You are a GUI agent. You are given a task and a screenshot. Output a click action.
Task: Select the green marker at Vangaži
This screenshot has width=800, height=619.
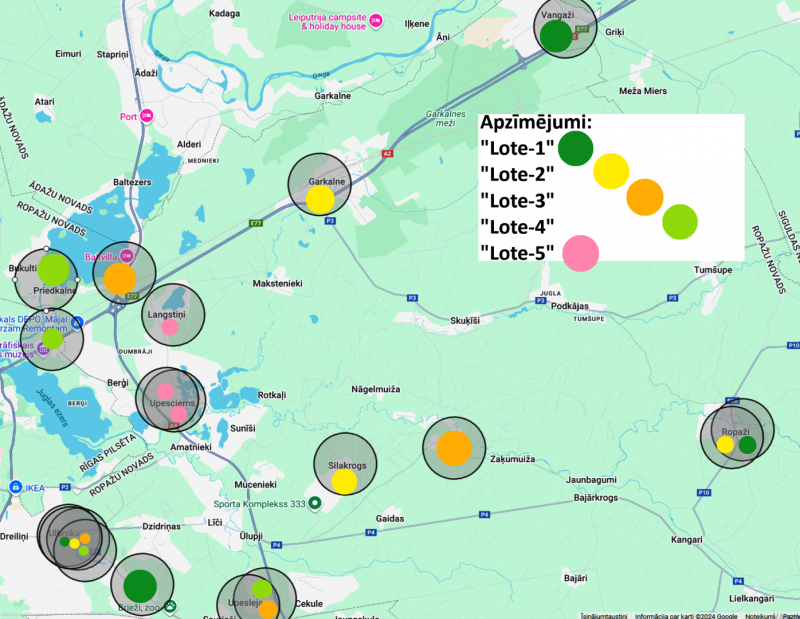click(x=556, y=36)
